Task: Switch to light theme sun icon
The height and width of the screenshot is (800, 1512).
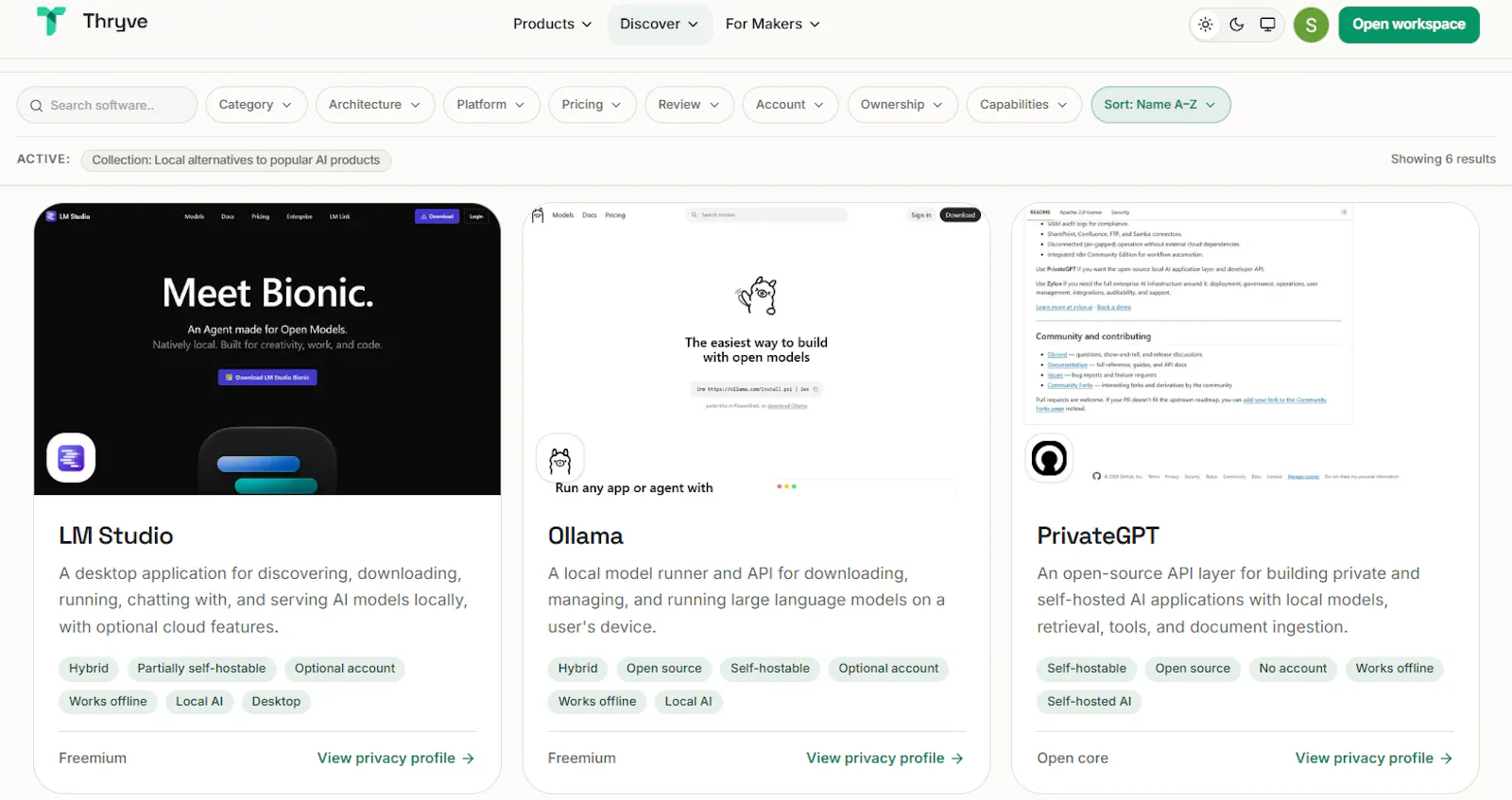Action: coord(1205,25)
